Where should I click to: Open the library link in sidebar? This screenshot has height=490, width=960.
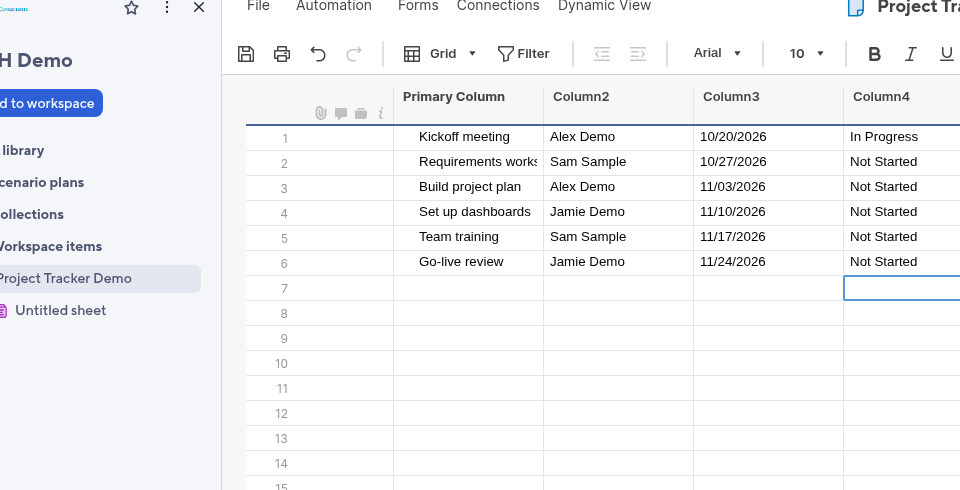tap(23, 150)
